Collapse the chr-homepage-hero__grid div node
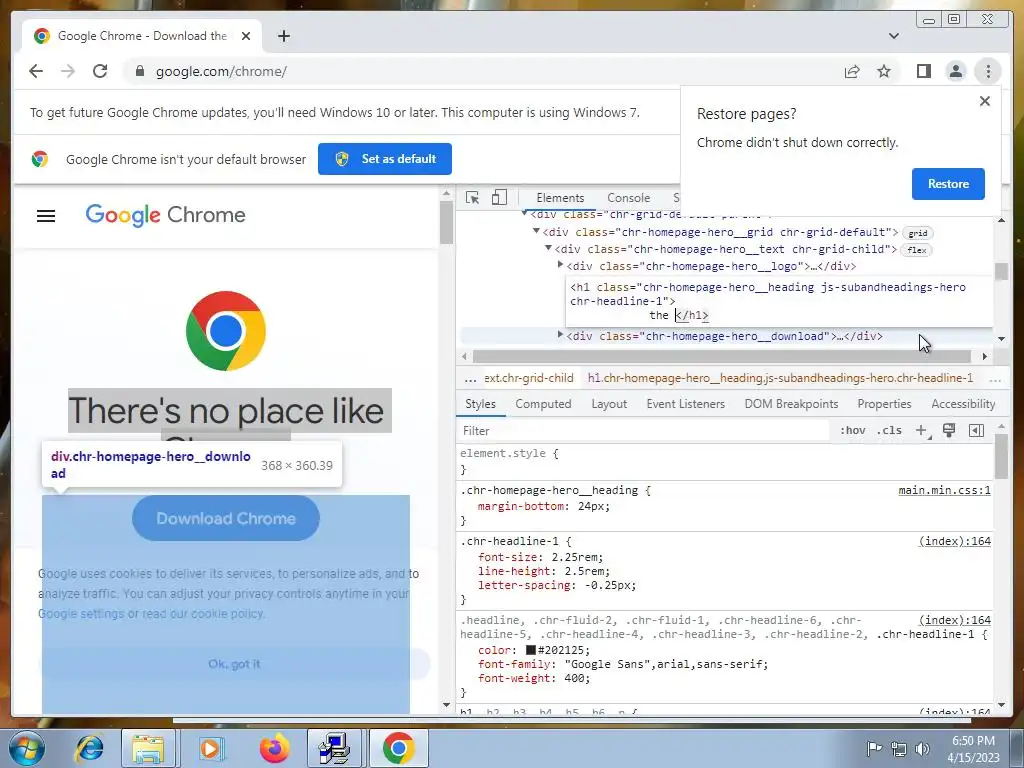 tap(536, 231)
